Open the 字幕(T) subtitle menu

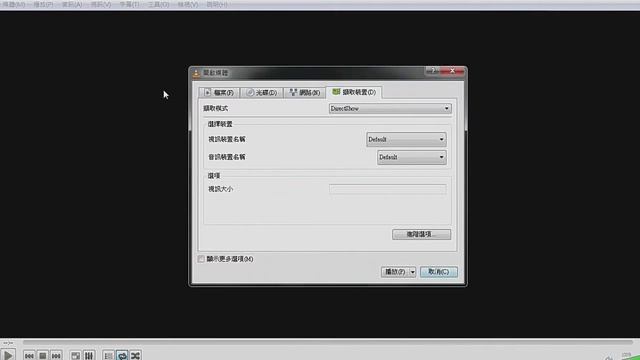[129, 4]
